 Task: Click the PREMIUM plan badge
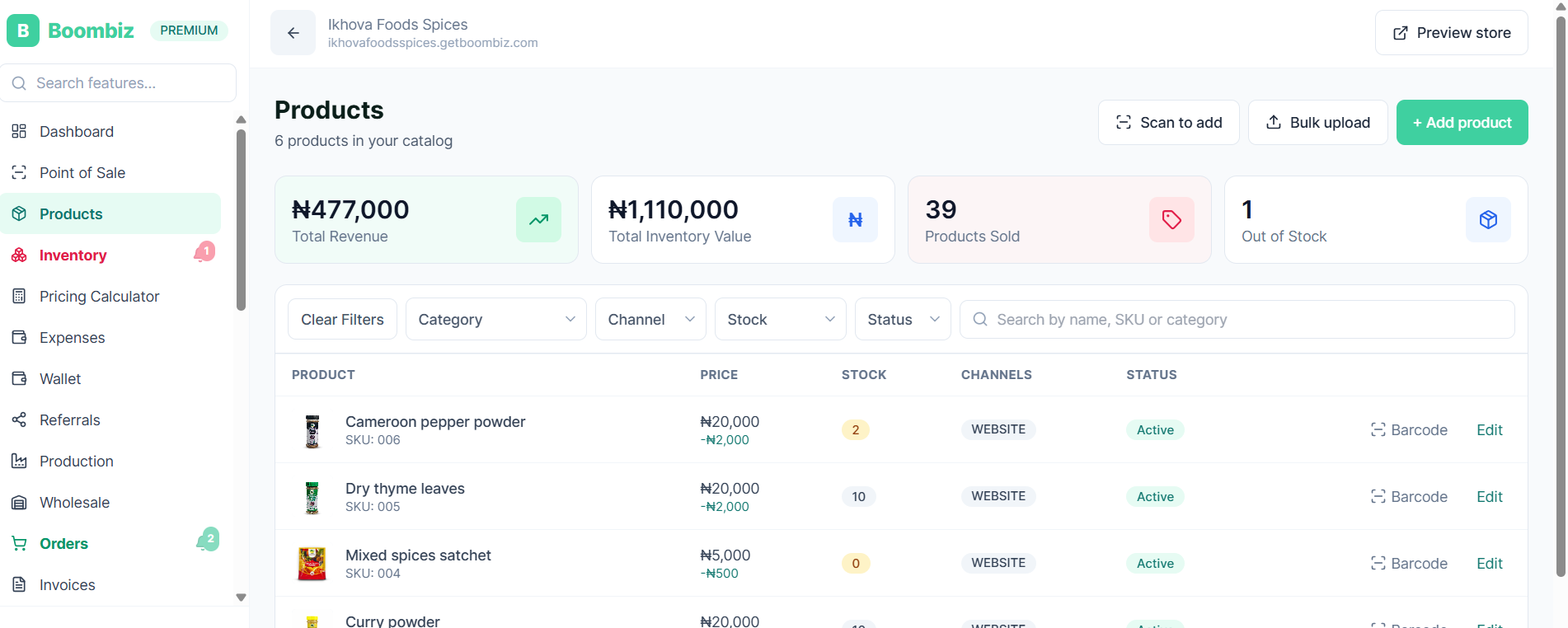189,30
